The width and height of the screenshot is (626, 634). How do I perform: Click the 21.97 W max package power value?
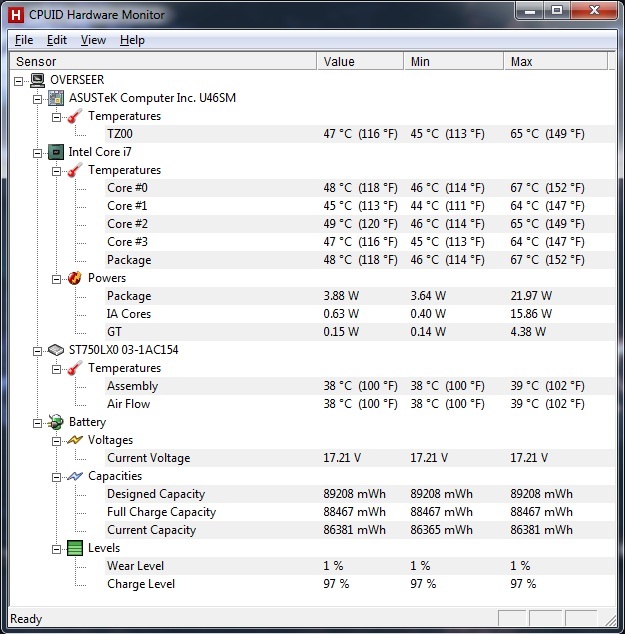click(x=531, y=296)
